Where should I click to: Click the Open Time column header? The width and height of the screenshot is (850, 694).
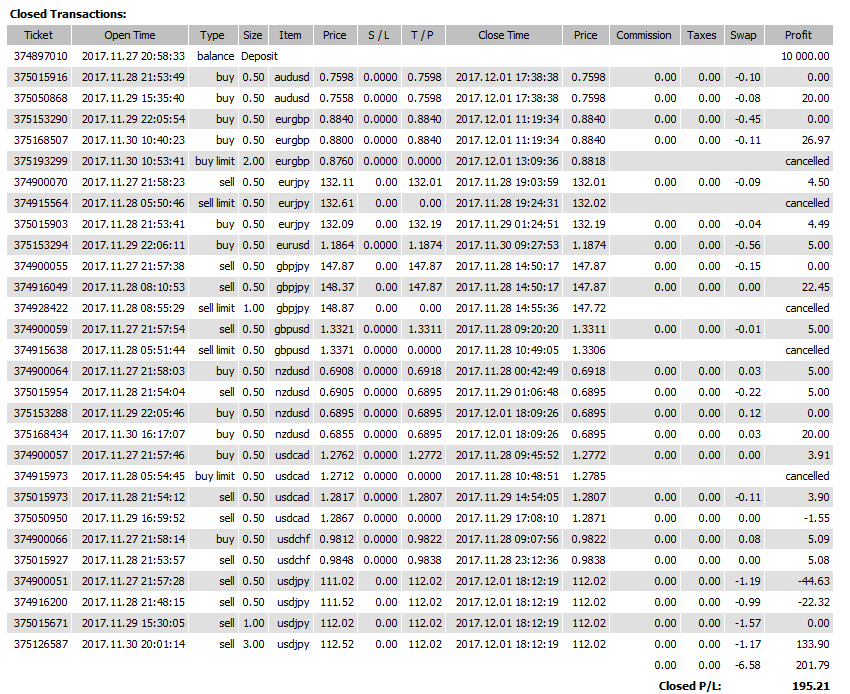130,35
